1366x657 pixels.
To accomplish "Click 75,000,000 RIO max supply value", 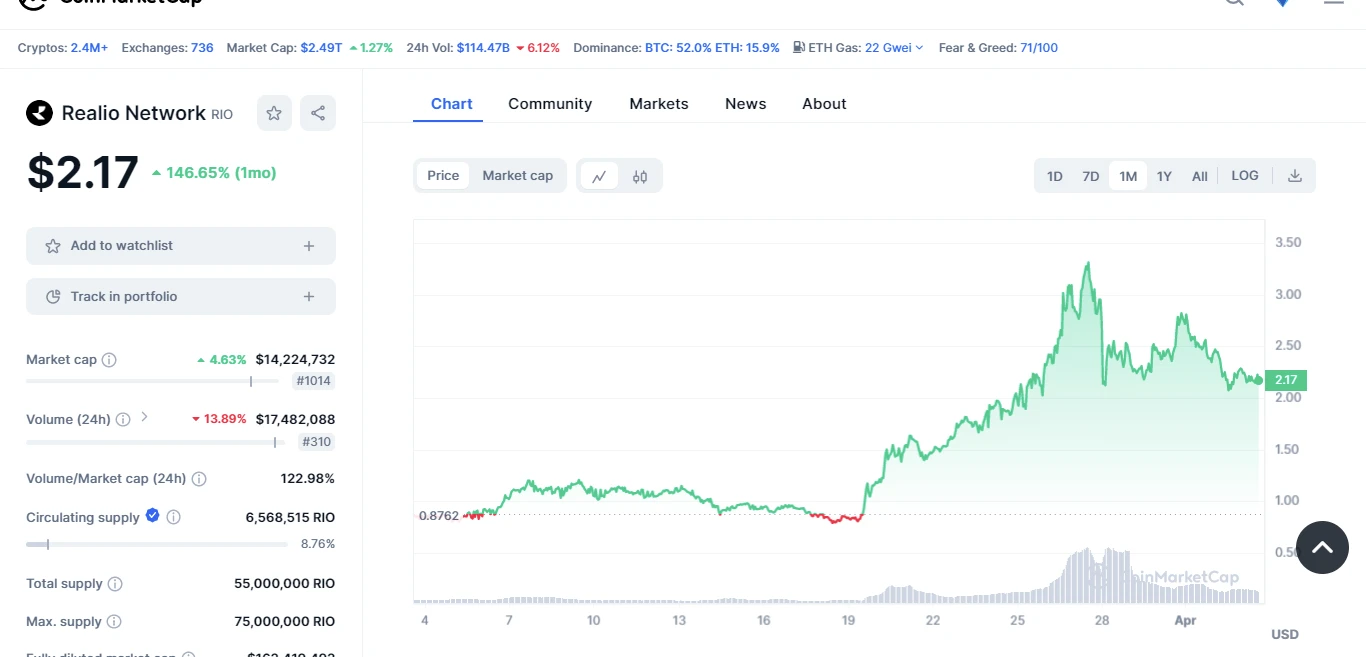I will click(x=285, y=622).
